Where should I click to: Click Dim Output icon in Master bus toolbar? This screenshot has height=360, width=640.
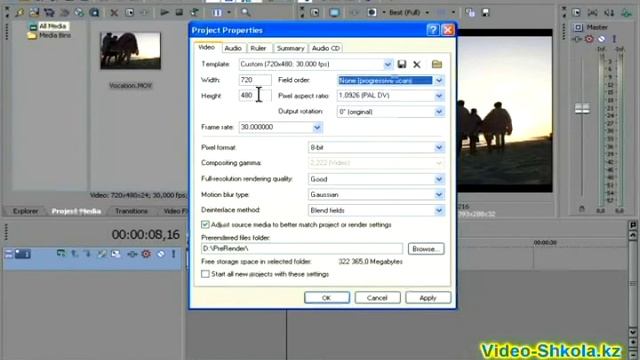[609, 13]
